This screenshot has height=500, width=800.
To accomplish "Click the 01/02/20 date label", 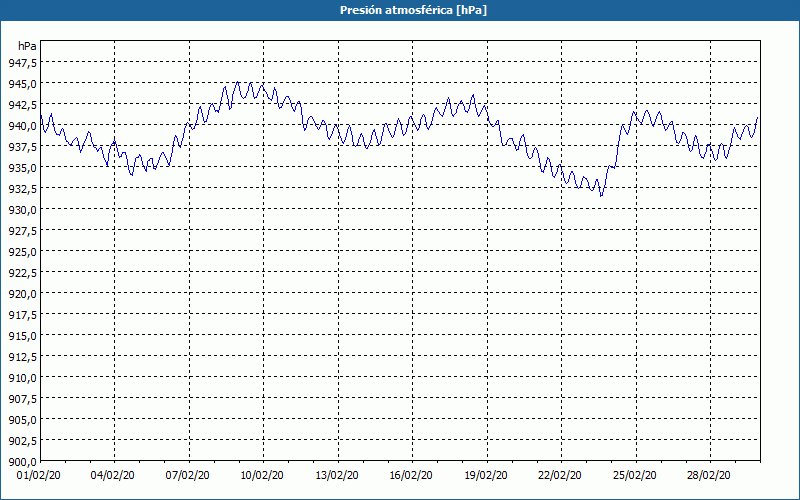I will click(38, 476).
